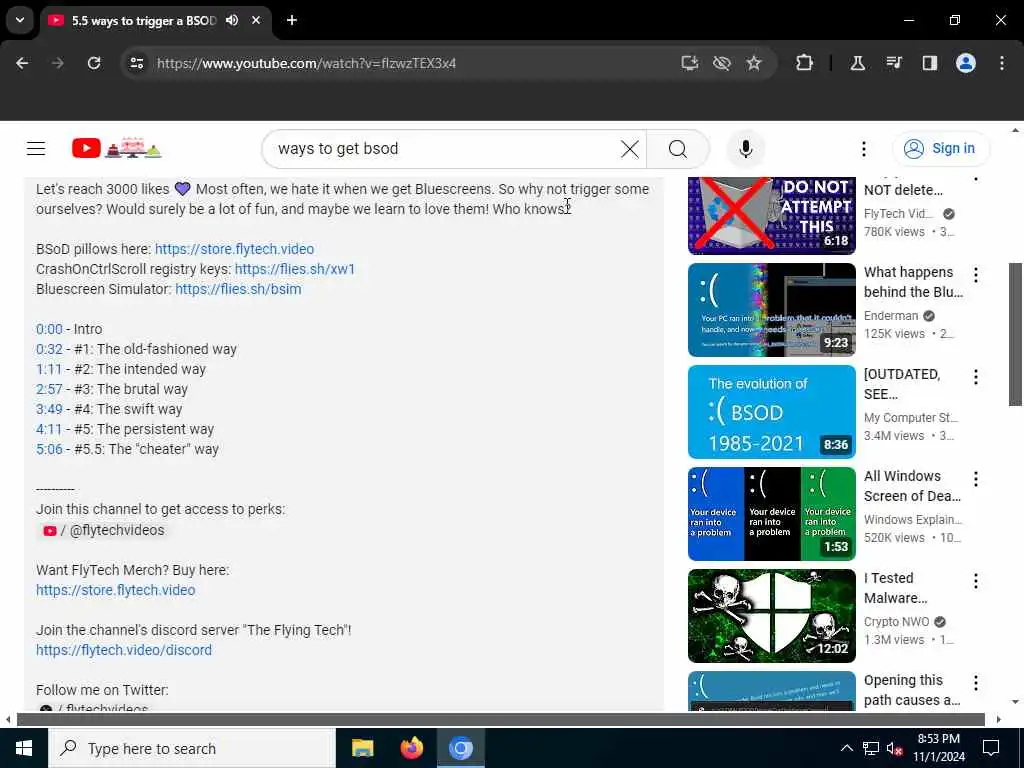
Task: Open YouTube settings three-dot menu
Action: (x=863, y=149)
